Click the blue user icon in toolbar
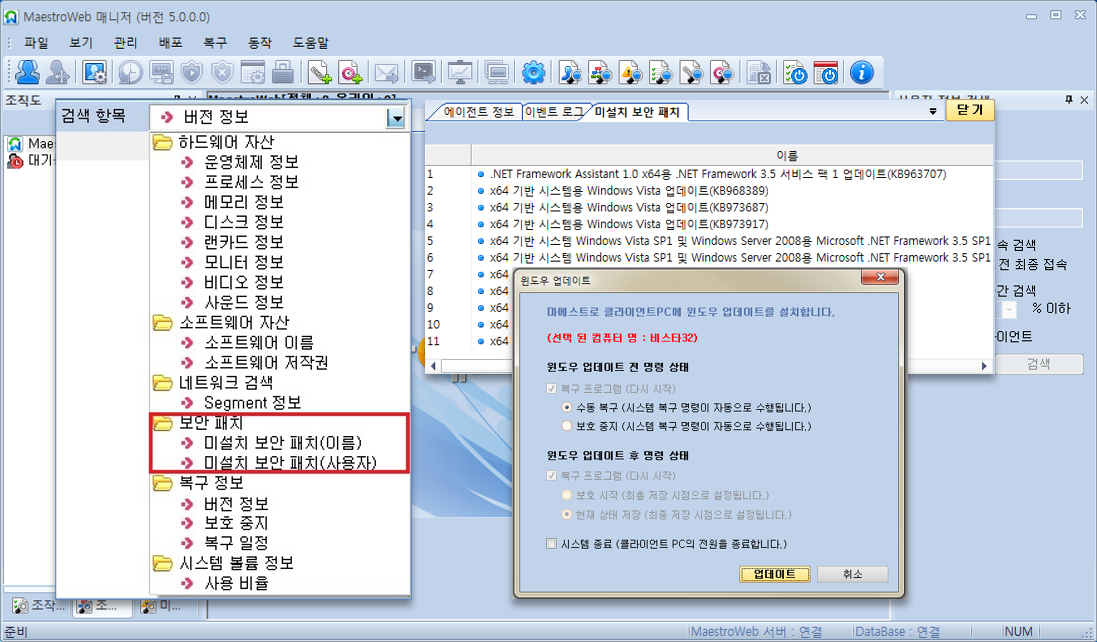Viewport: 1097px width, 642px height. coord(27,72)
